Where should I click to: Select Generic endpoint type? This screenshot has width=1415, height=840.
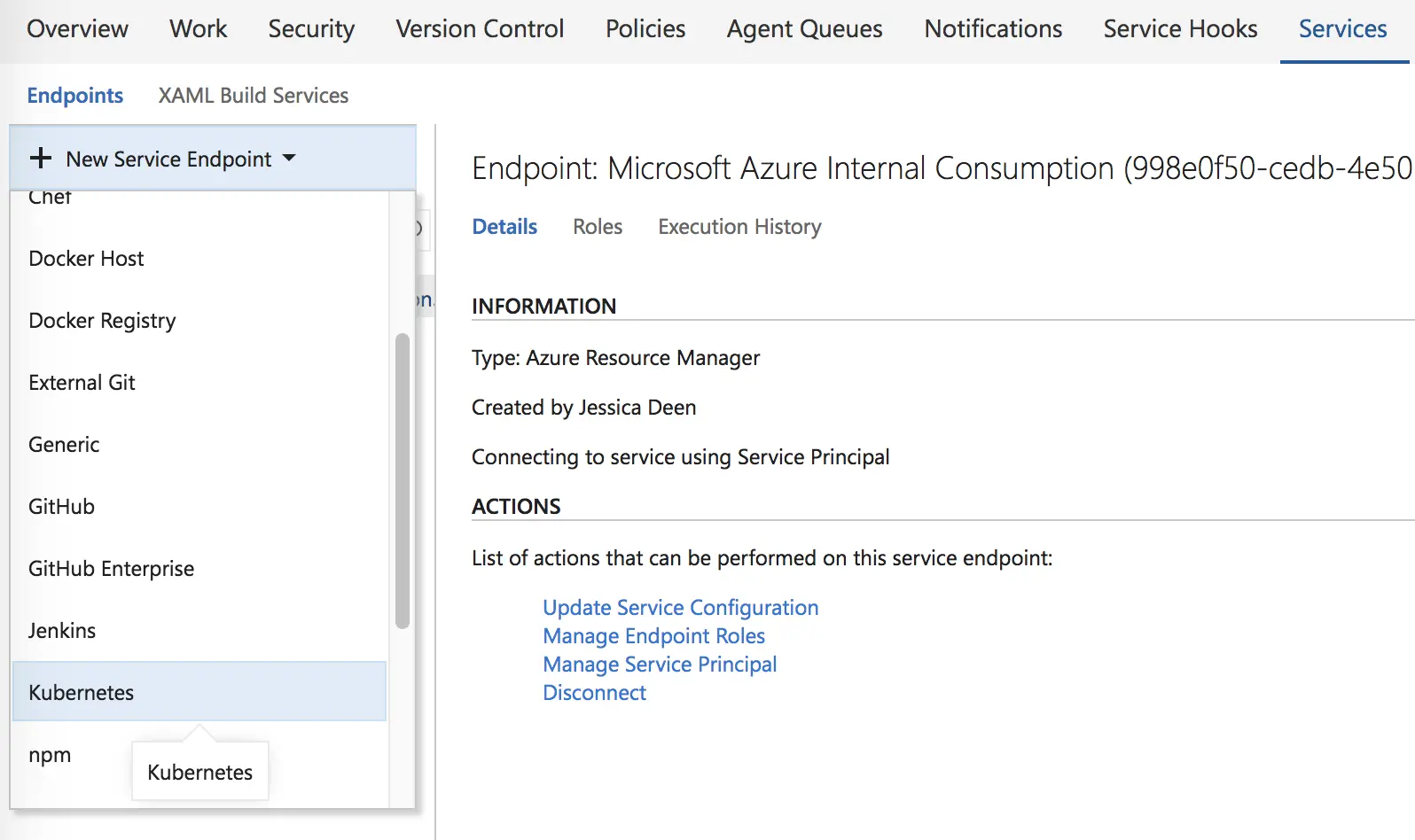pos(199,445)
